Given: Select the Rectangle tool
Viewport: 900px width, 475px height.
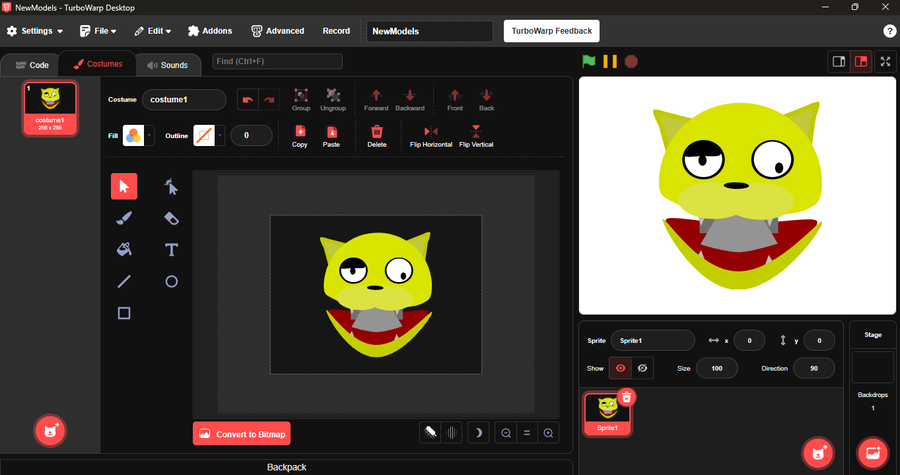Looking at the screenshot, I should coord(124,313).
